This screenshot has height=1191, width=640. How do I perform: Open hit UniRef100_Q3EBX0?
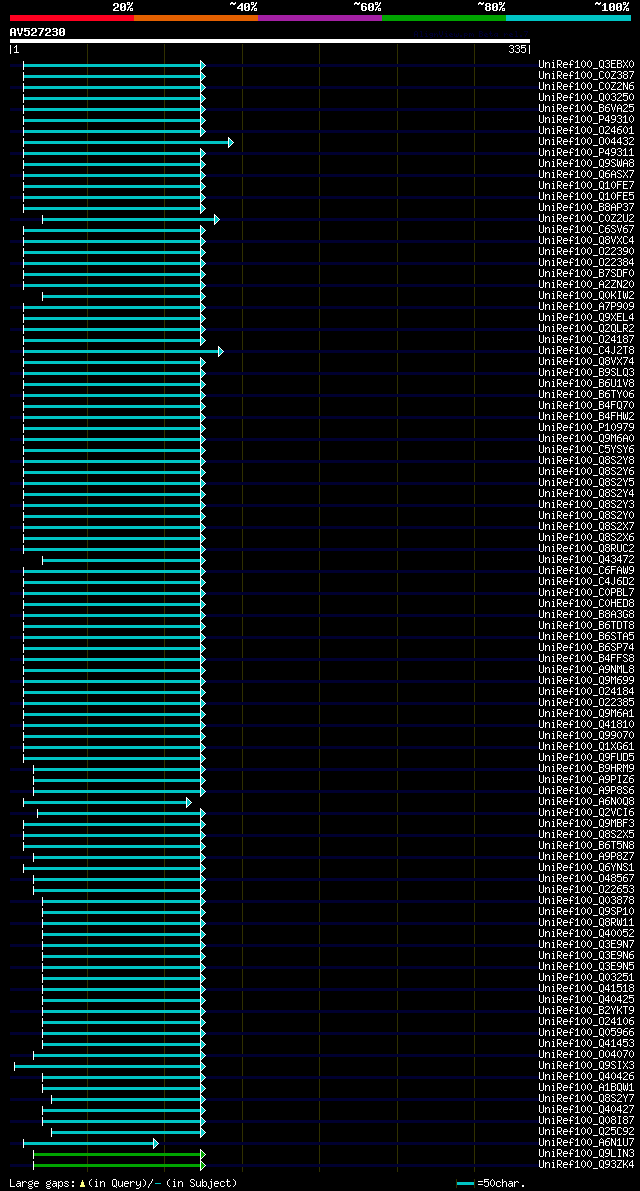click(586, 65)
